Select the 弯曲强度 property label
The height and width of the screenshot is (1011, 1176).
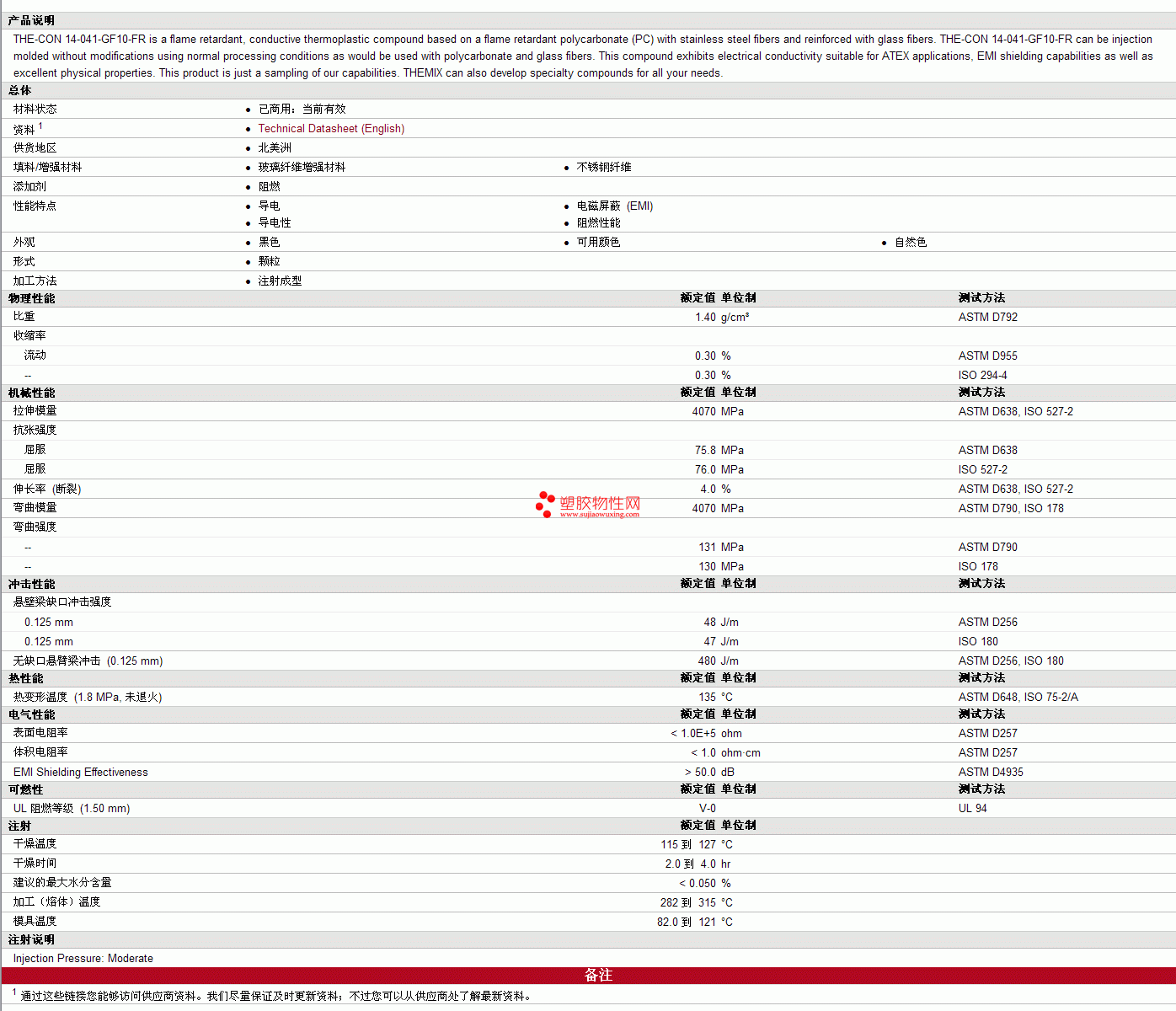pos(35,527)
